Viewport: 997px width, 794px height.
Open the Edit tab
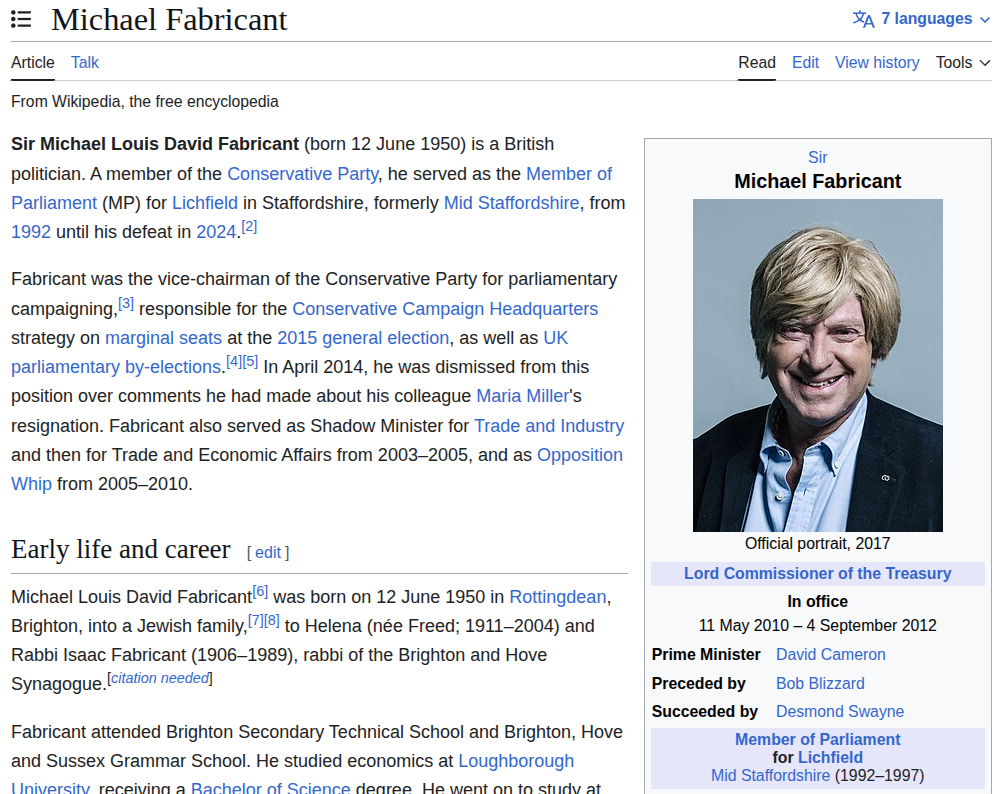pyautogui.click(x=805, y=62)
